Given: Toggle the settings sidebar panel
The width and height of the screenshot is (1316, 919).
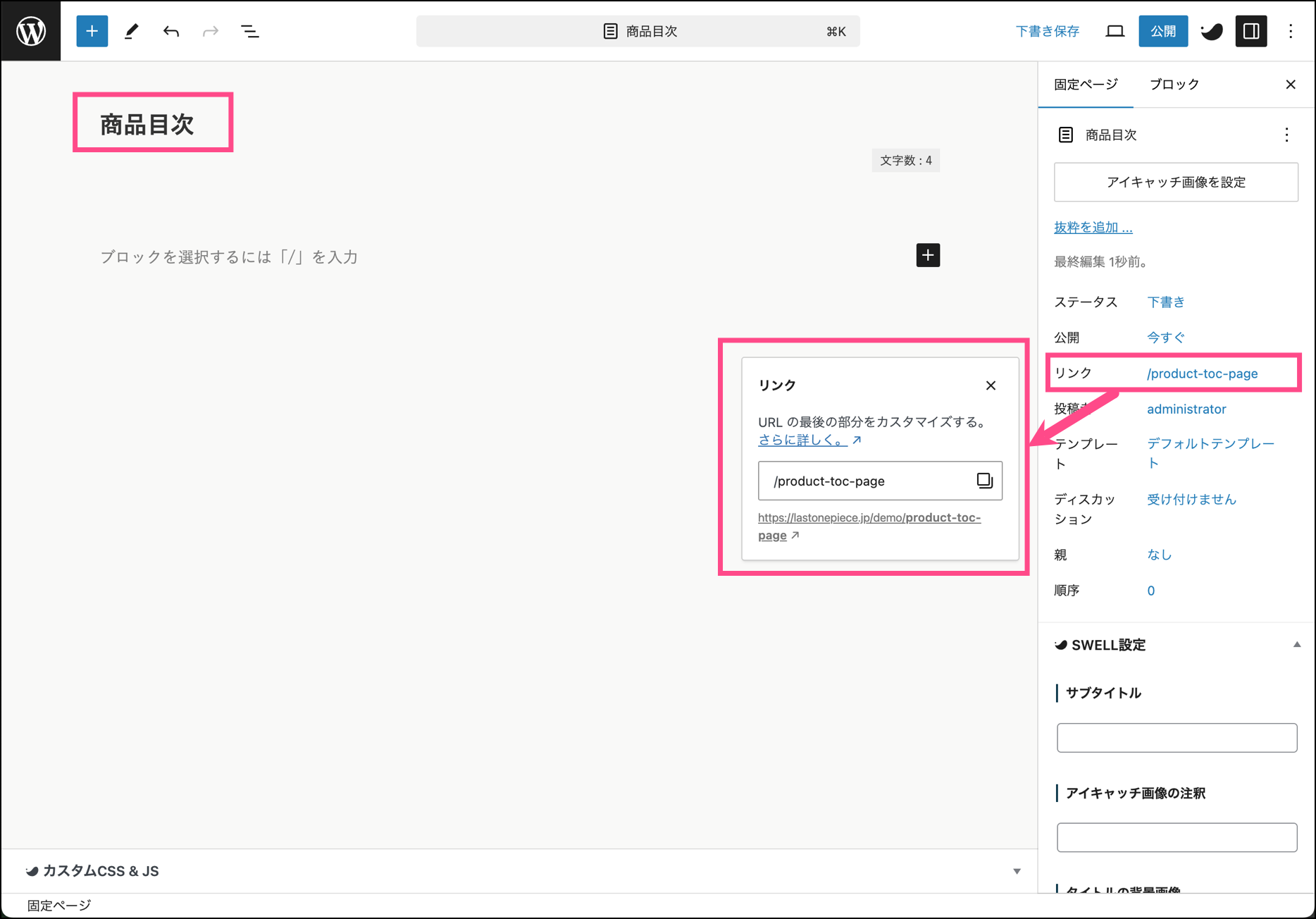Looking at the screenshot, I should coord(1251,31).
